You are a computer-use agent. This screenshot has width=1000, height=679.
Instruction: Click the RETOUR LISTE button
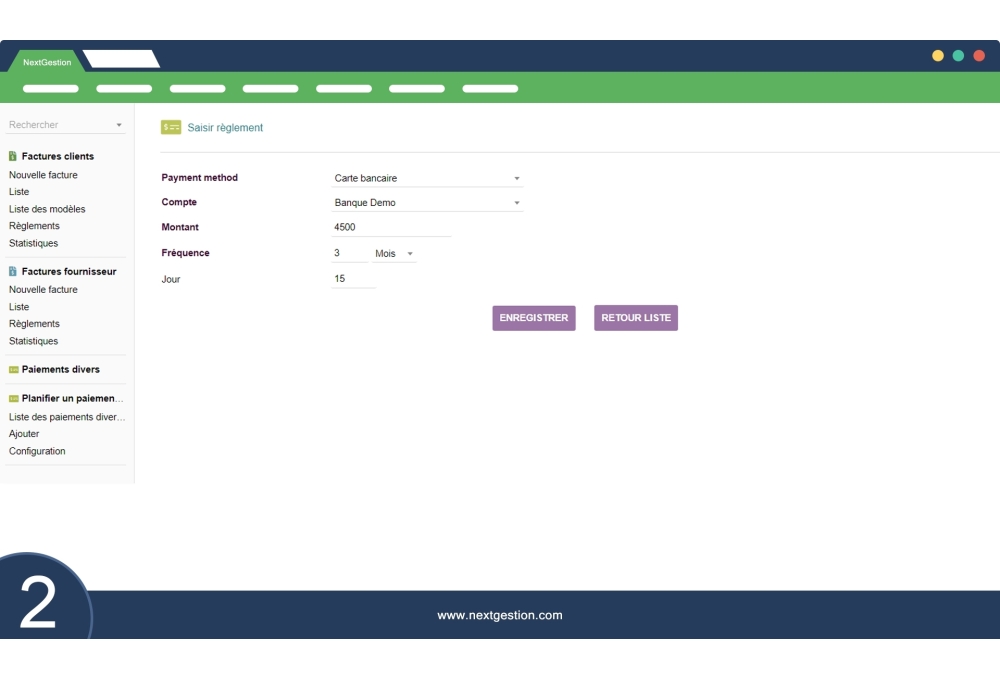tap(636, 318)
